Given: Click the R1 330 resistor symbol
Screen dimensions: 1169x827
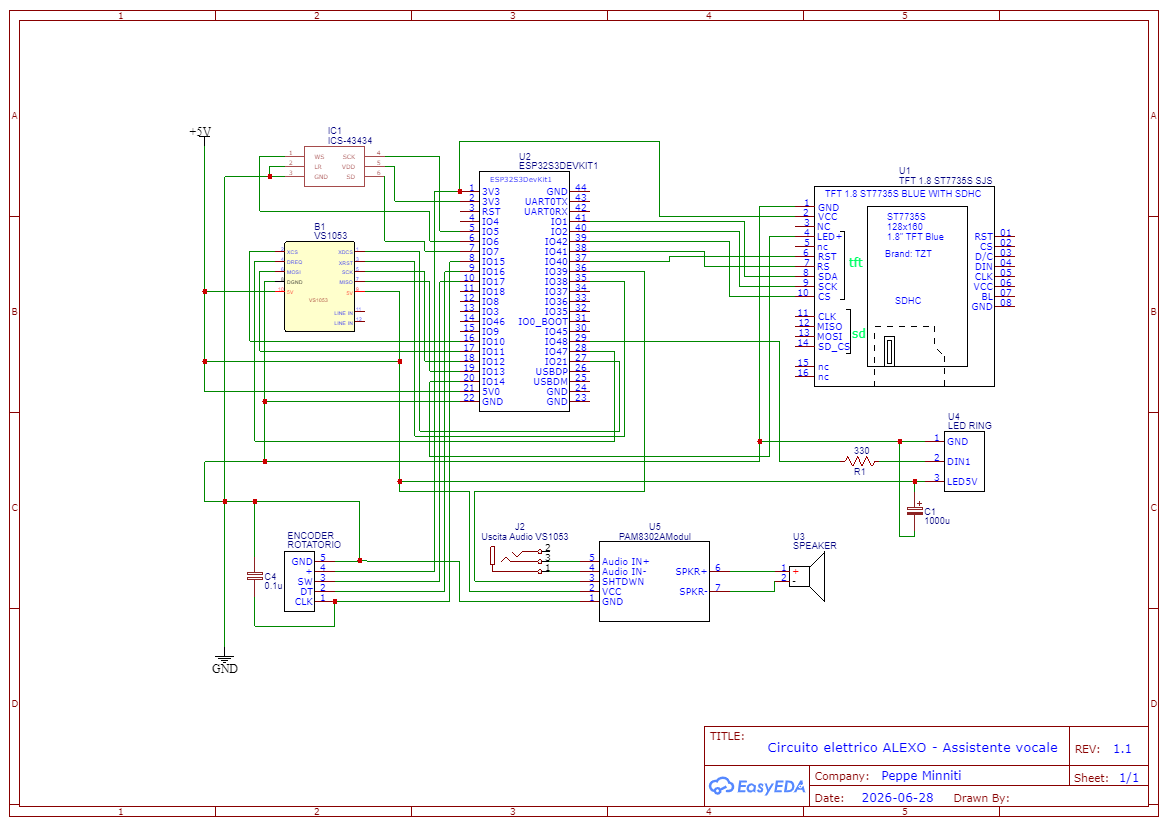Looking at the screenshot, I should click(x=860, y=462).
